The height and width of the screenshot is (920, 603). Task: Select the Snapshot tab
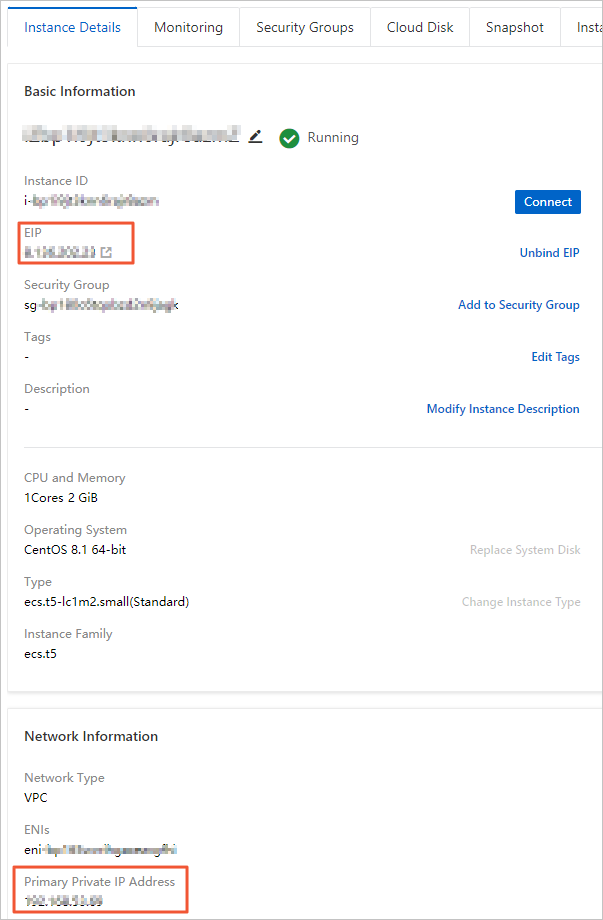tap(515, 27)
